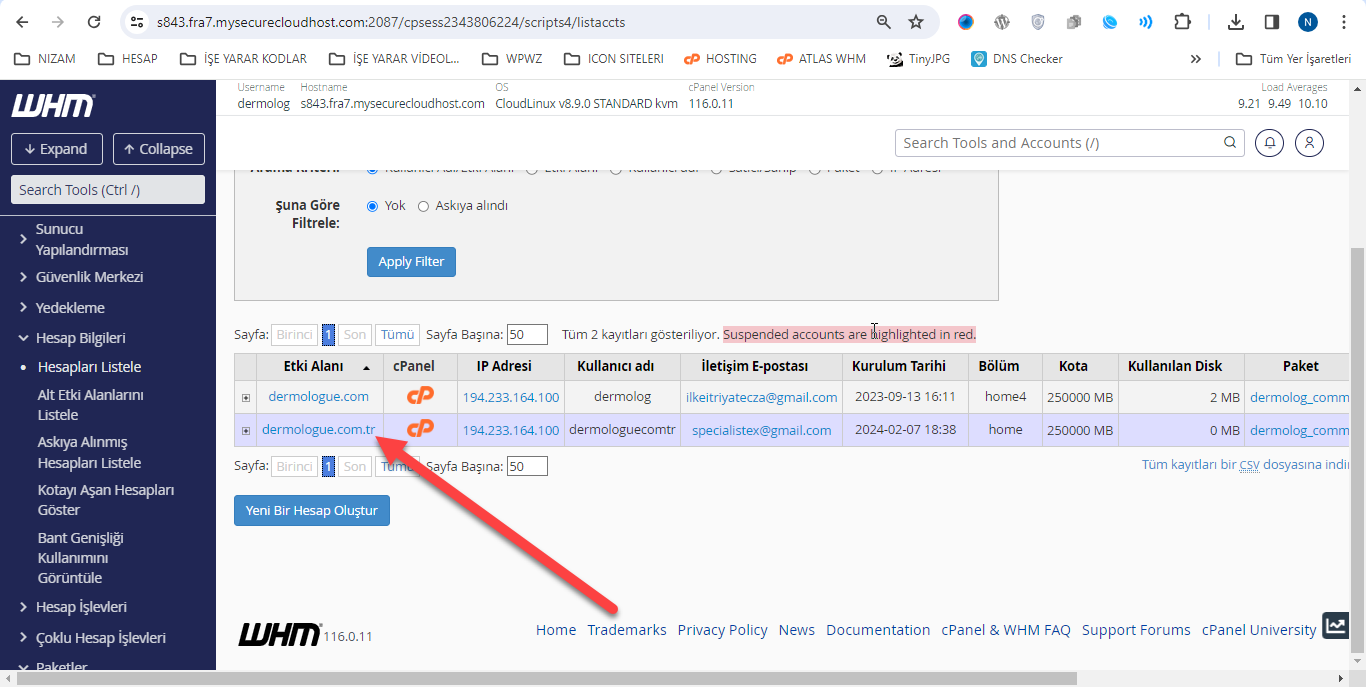Open browser zoom magnifier icon
Image resolution: width=1366 pixels, height=687 pixels.
[x=884, y=22]
